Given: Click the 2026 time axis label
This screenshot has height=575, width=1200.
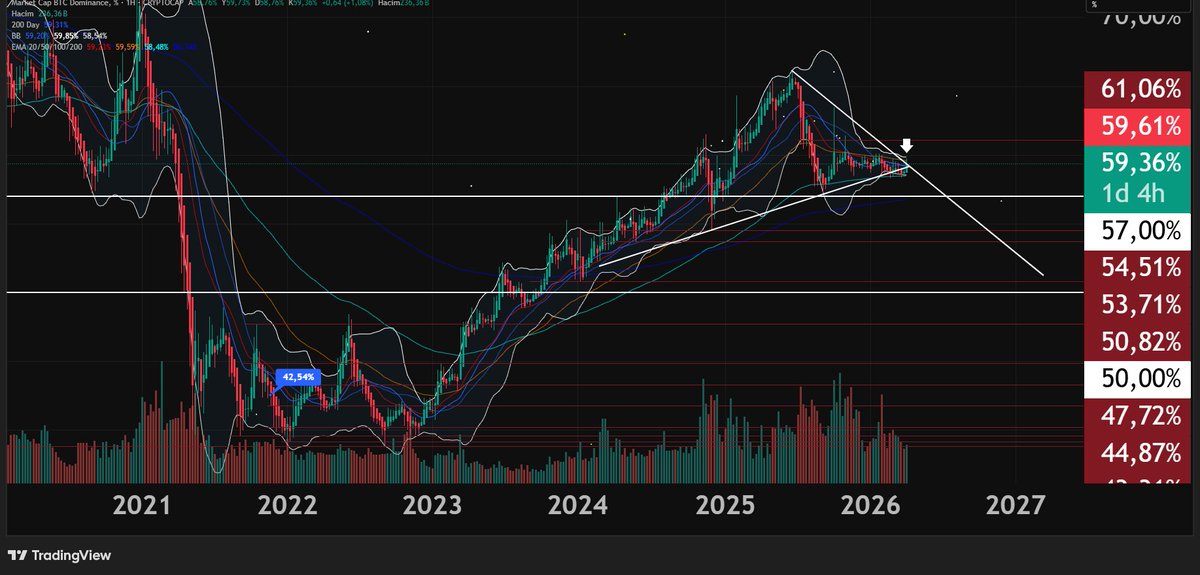Looking at the screenshot, I should pos(870,505).
